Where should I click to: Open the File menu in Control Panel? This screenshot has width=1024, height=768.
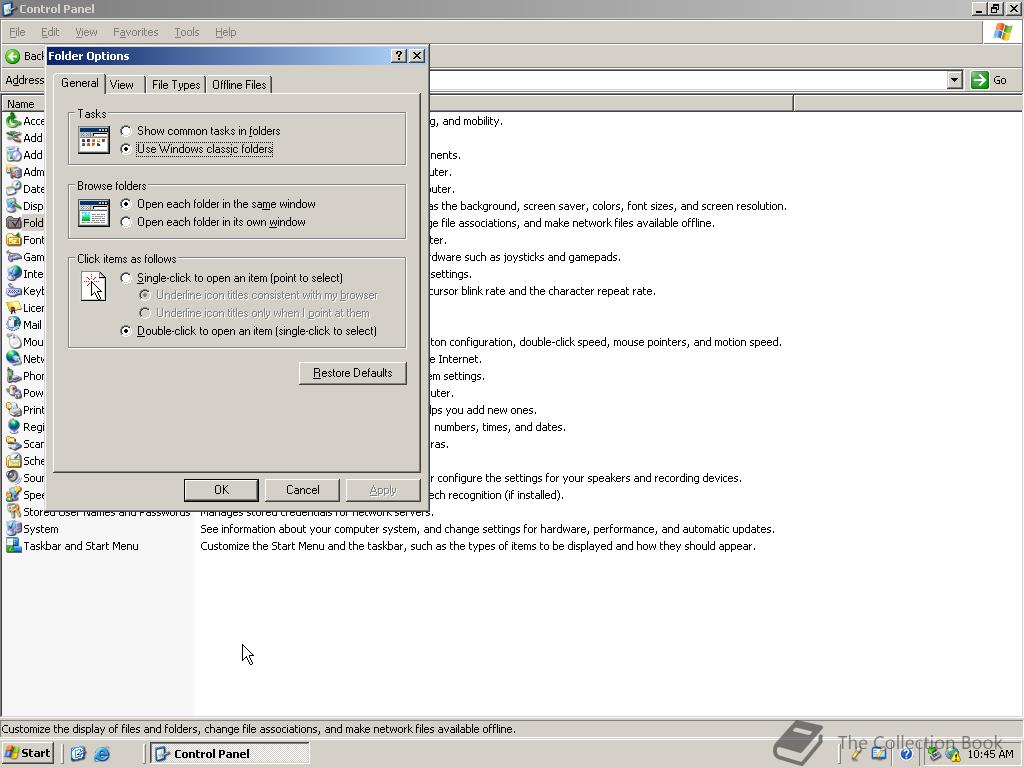tap(17, 32)
